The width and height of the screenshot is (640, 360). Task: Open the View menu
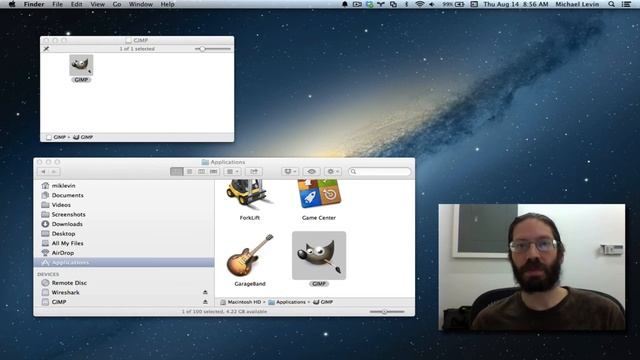point(98,4)
